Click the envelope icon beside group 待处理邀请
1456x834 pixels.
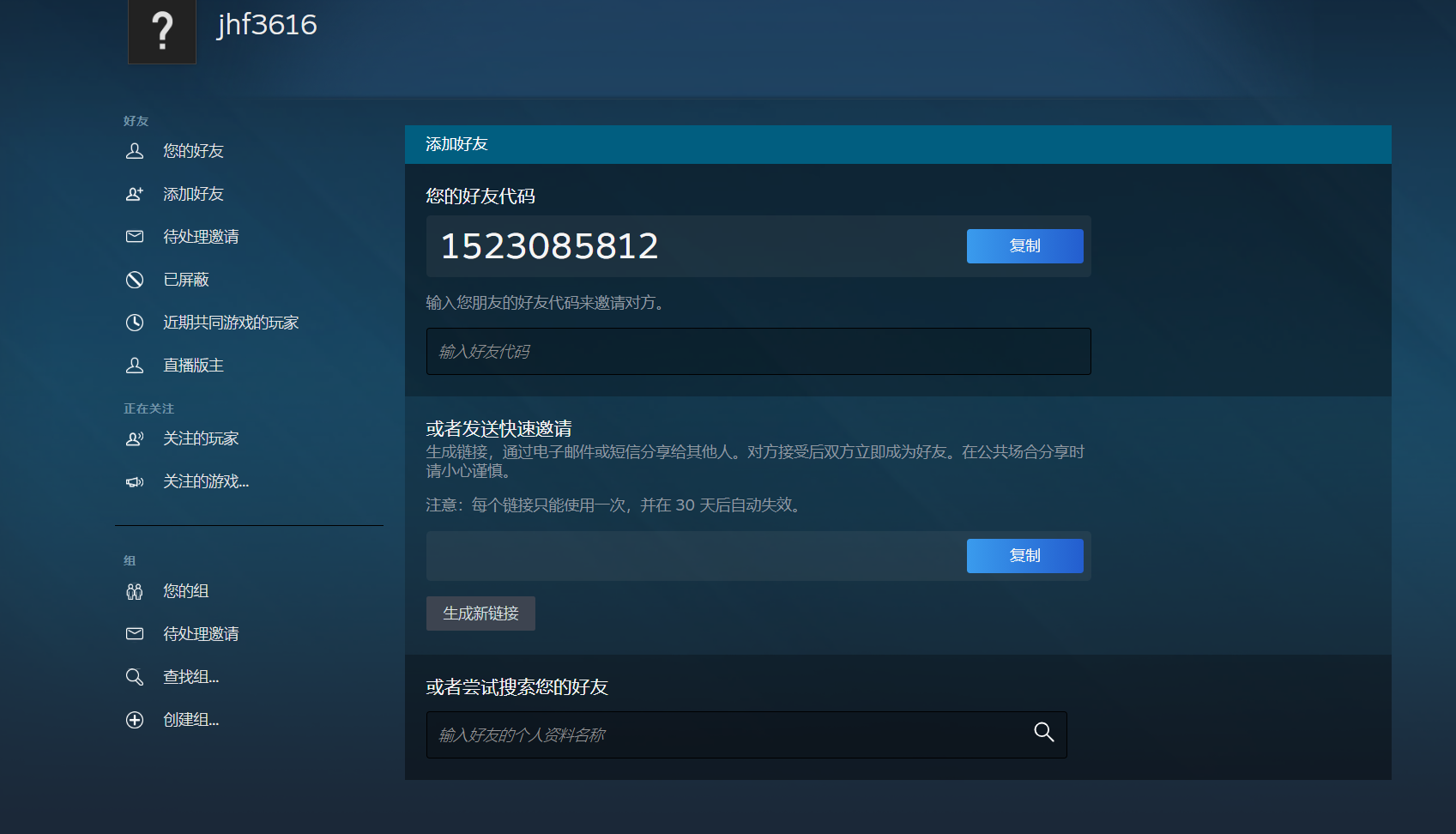135,634
